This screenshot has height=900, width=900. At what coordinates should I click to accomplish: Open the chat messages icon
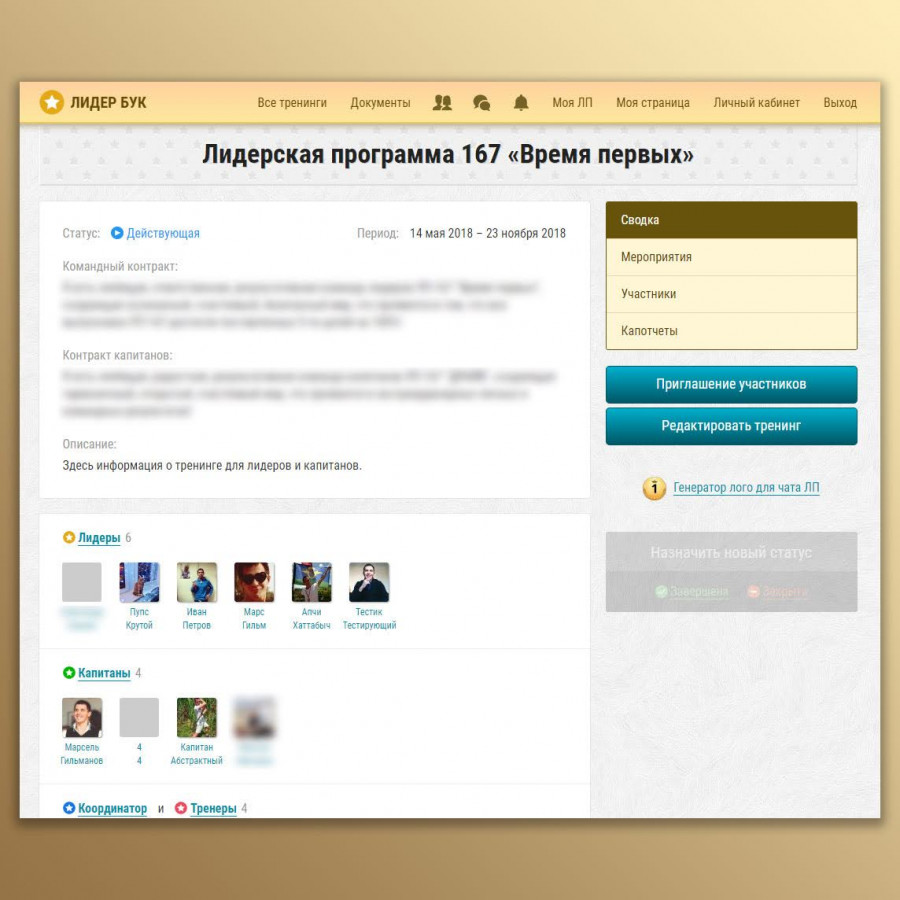pyautogui.click(x=481, y=102)
